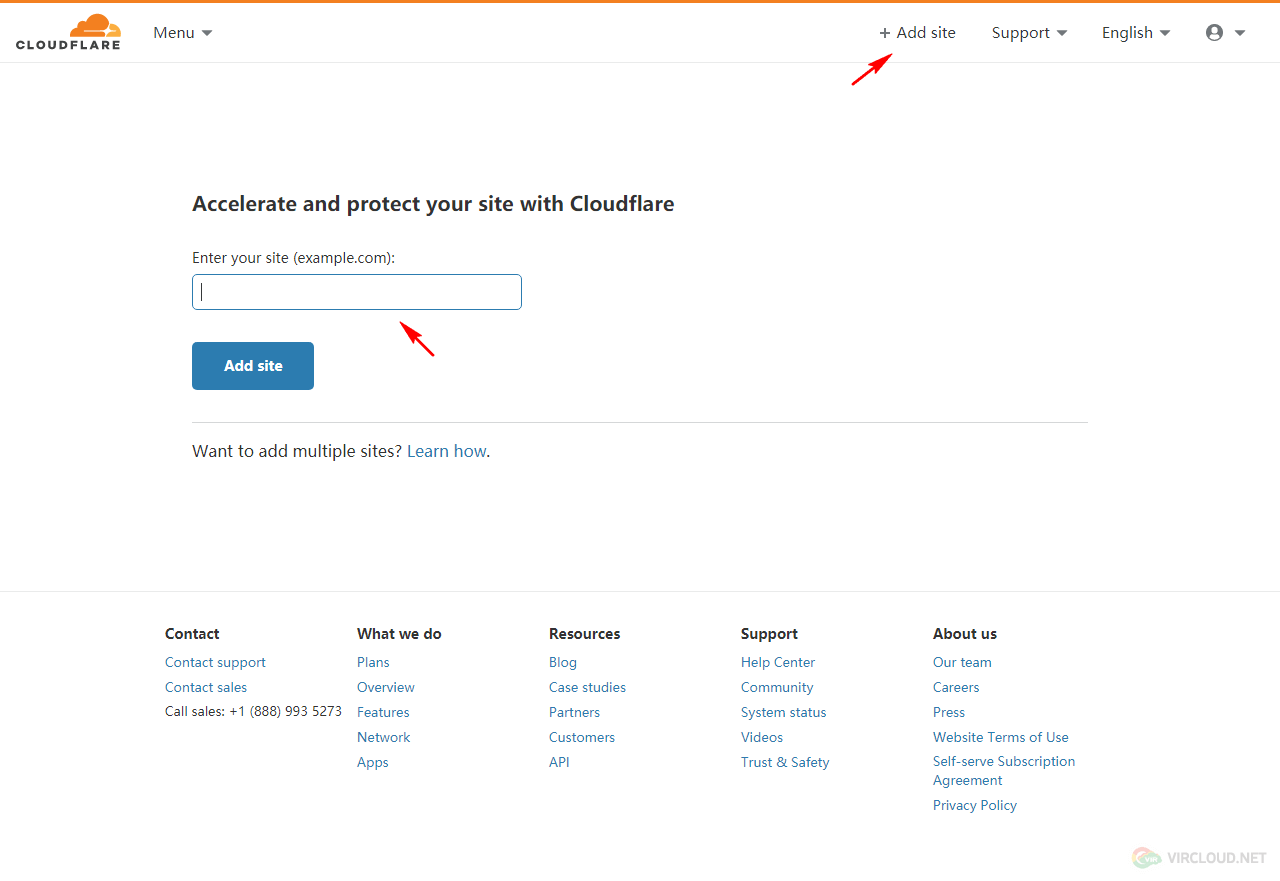This screenshot has width=1280, height=881.
Task: Expand the Menu dropdown
Action: (182, 33)
